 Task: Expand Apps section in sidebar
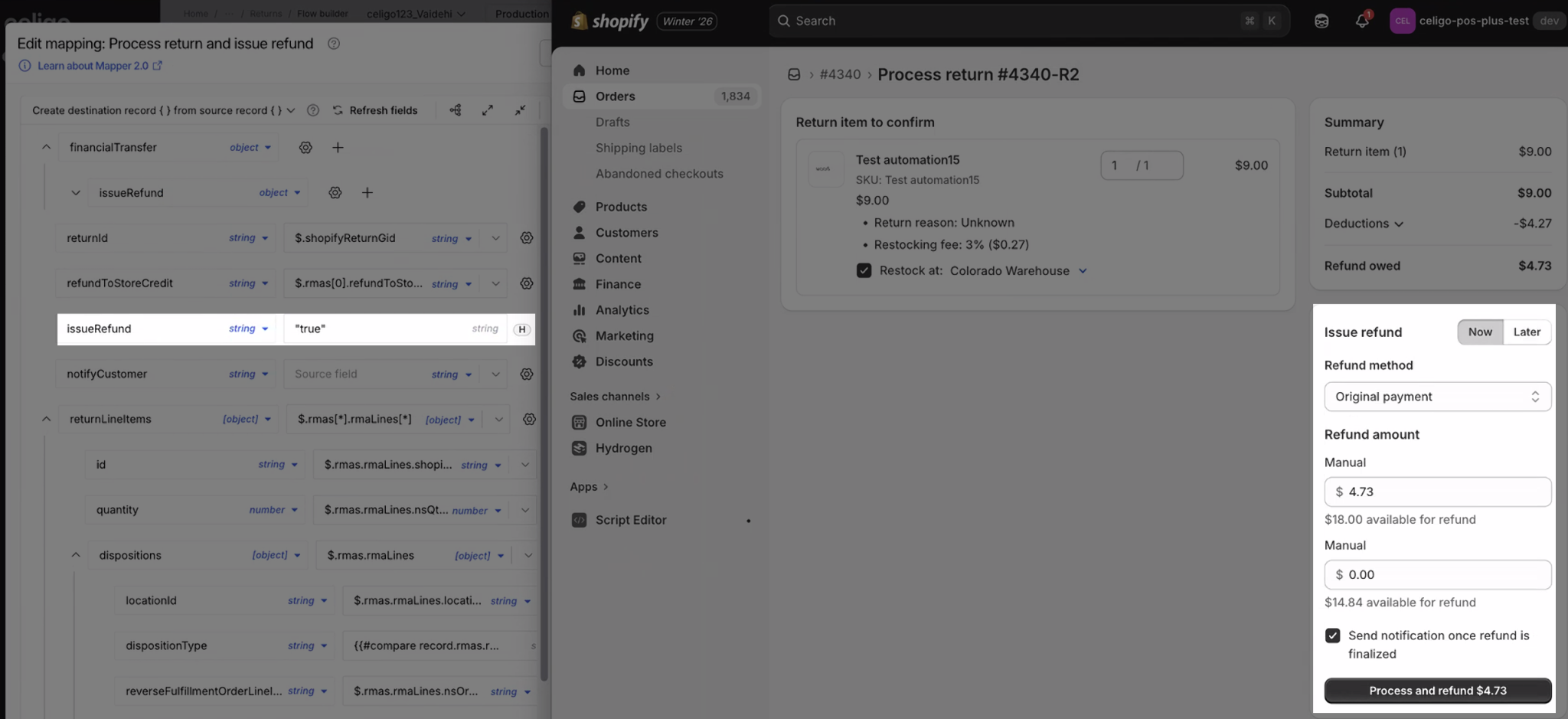[x=589, y=487]
